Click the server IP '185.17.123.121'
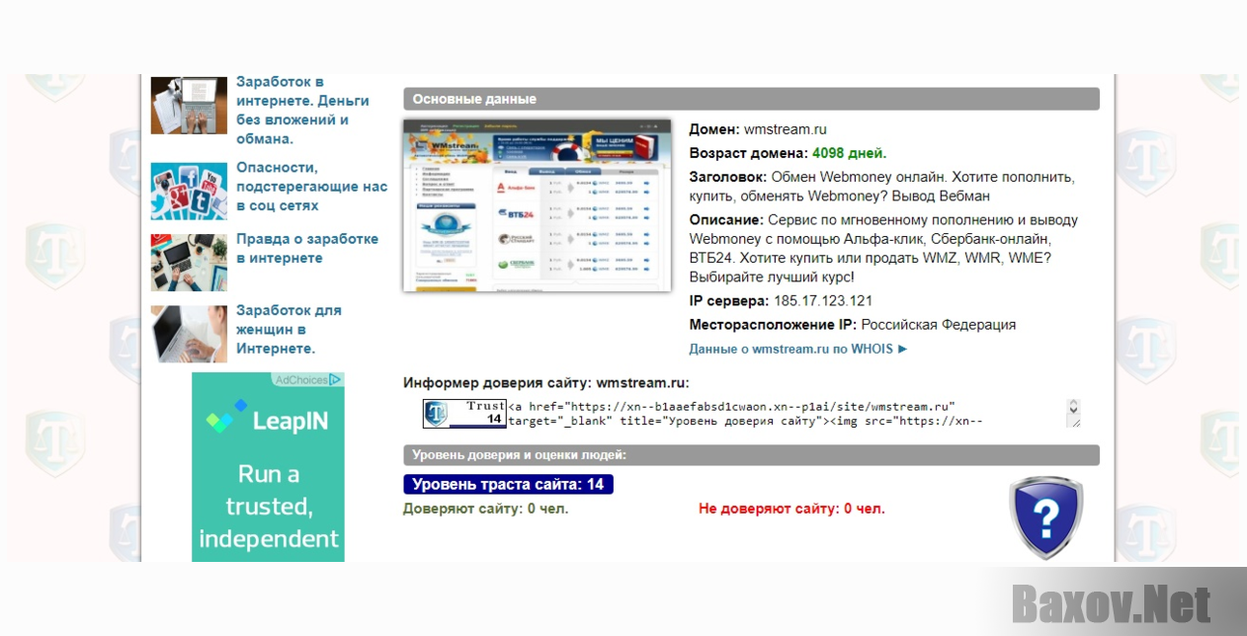Image resolution: width=1247 pixels, height=636 pixels. pyautogui.click(x=823, y=301)
